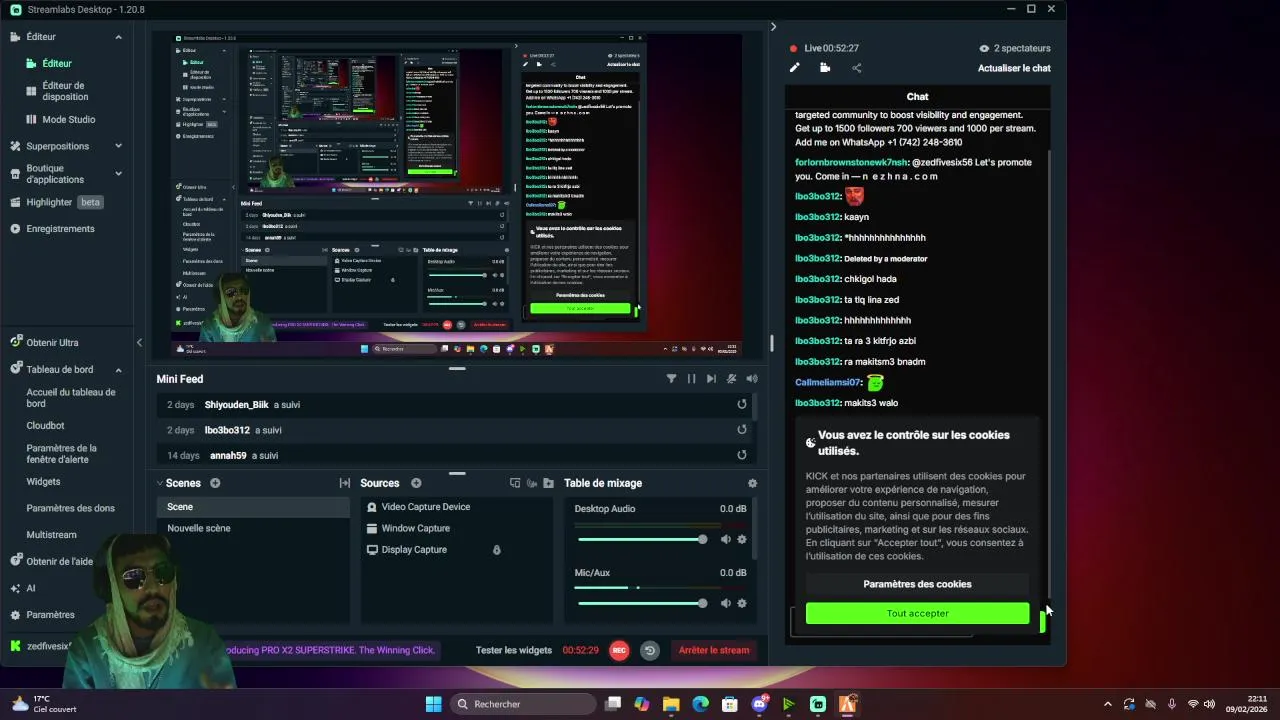This screenshot has height=720, width=1280.
Task: Collapse the chat panel arrow
Action: point(773,27)
